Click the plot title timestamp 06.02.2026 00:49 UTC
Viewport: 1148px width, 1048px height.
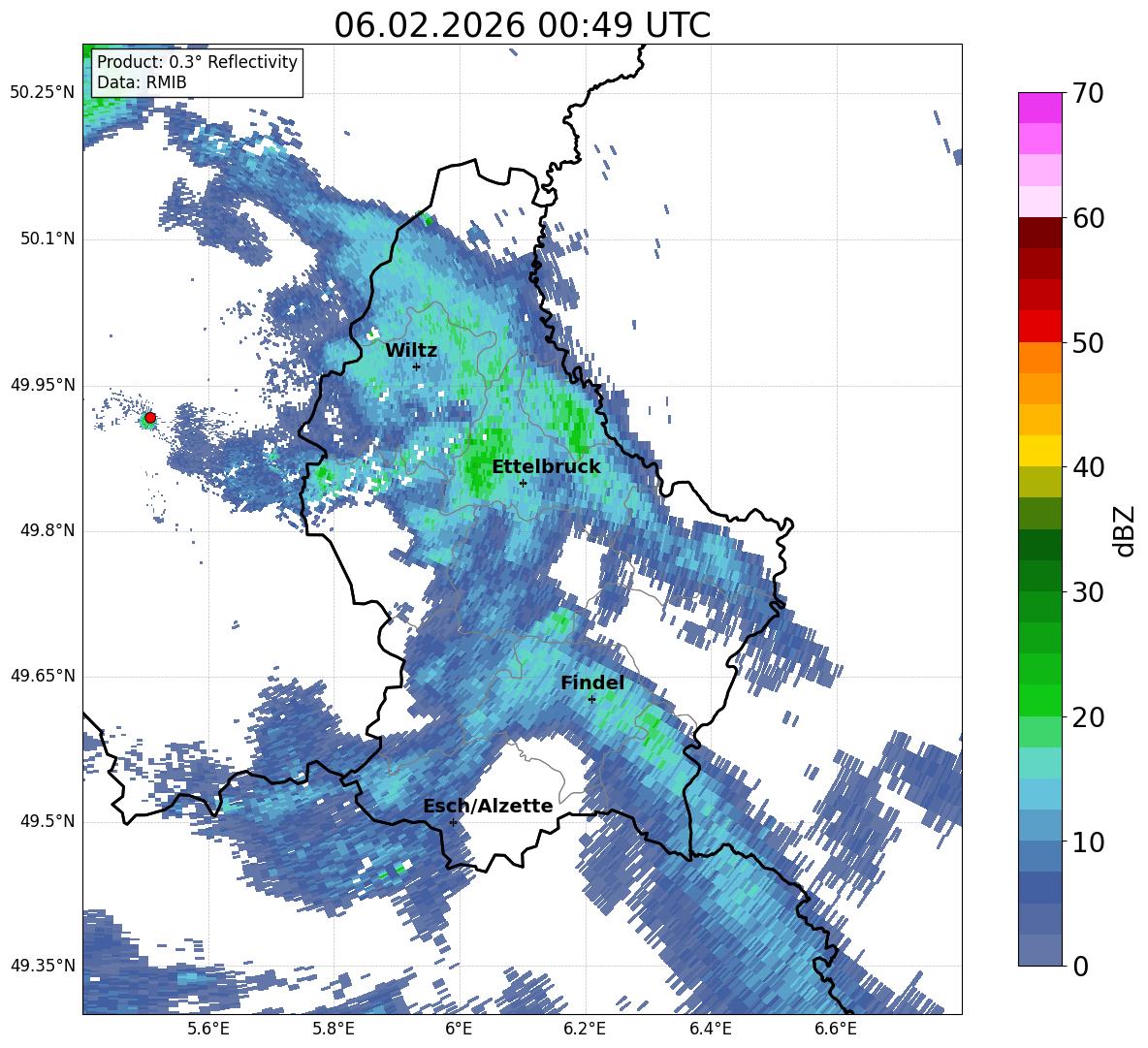pos(522,25)
